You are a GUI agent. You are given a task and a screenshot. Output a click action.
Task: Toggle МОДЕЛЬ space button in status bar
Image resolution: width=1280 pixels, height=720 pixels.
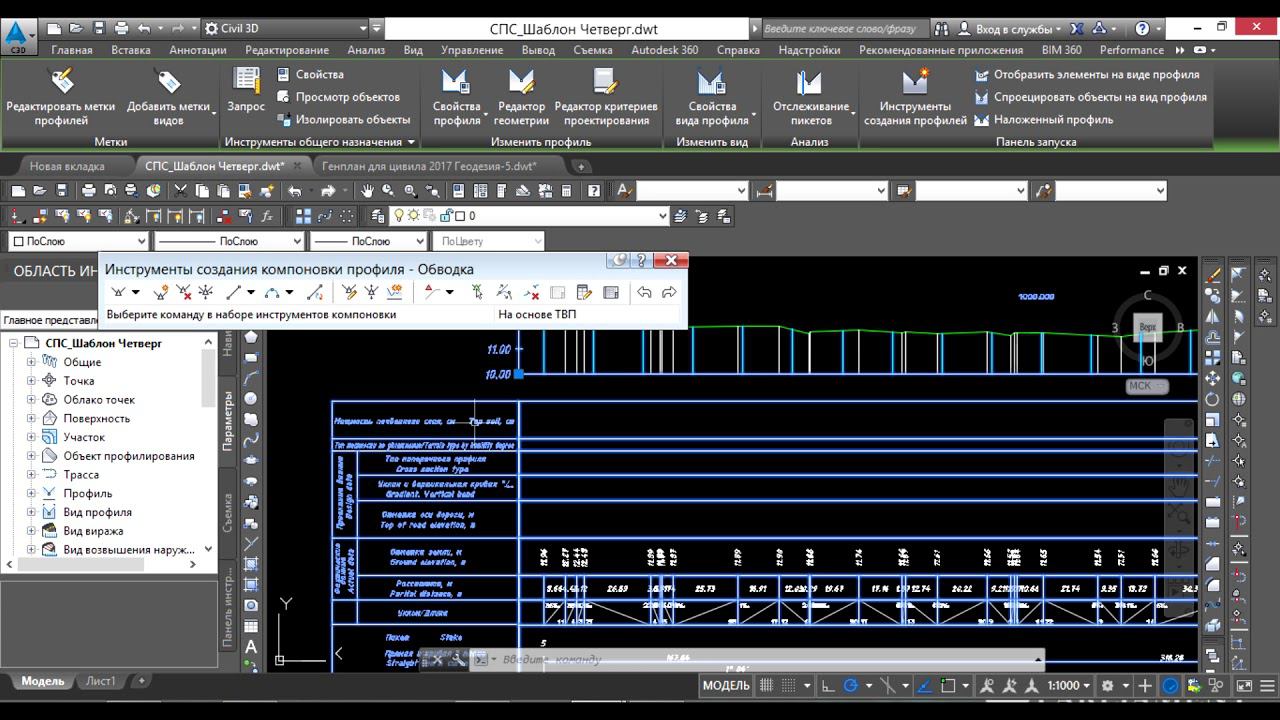pyautogui.click(x=725, y=686)
